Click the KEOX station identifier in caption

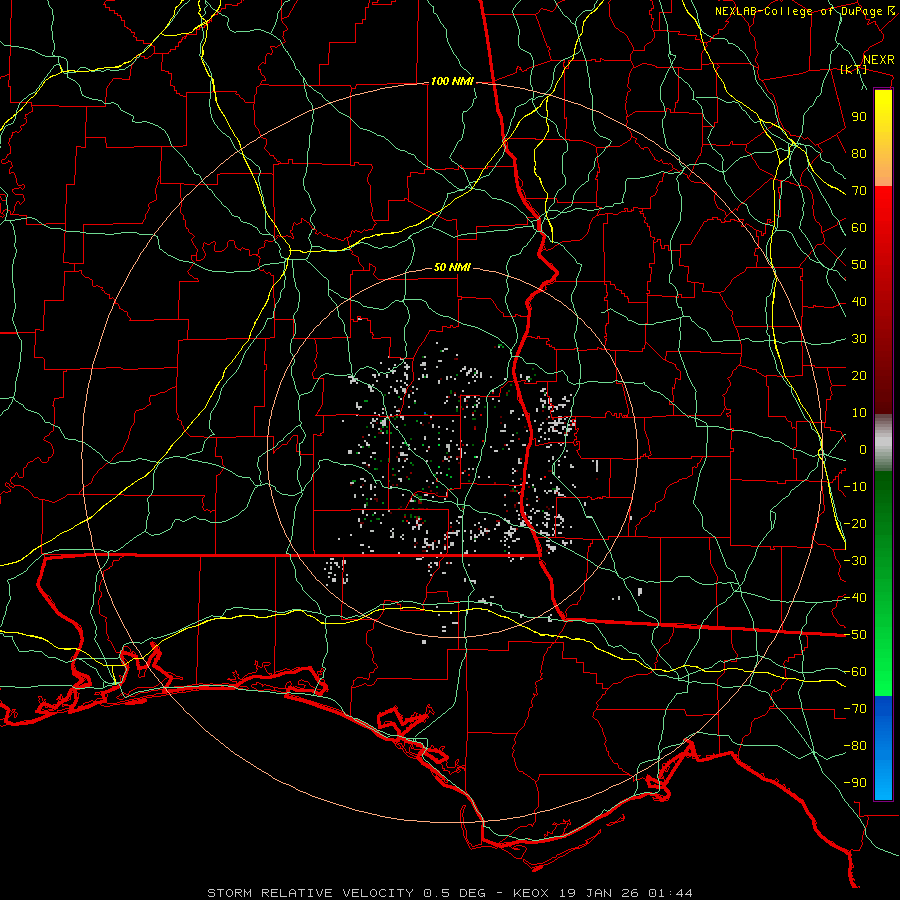pos(531,893)
